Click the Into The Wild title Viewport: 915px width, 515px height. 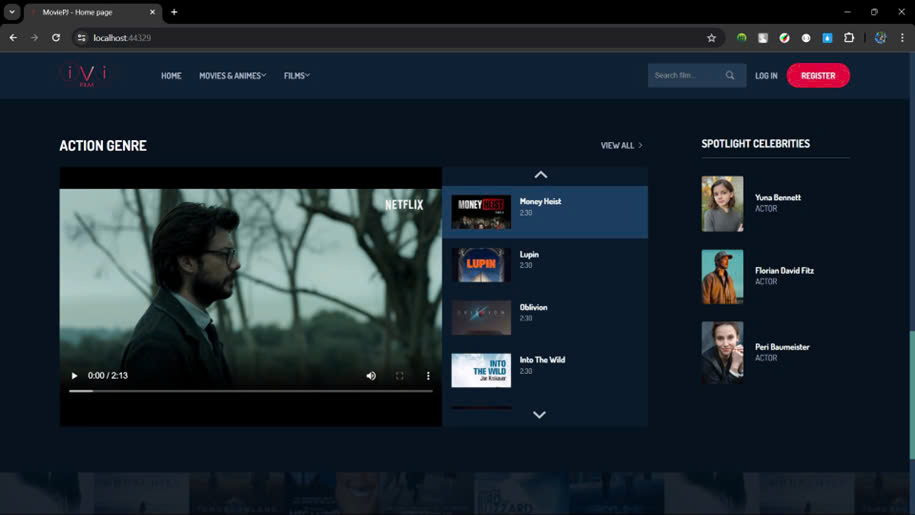(542, 360)
